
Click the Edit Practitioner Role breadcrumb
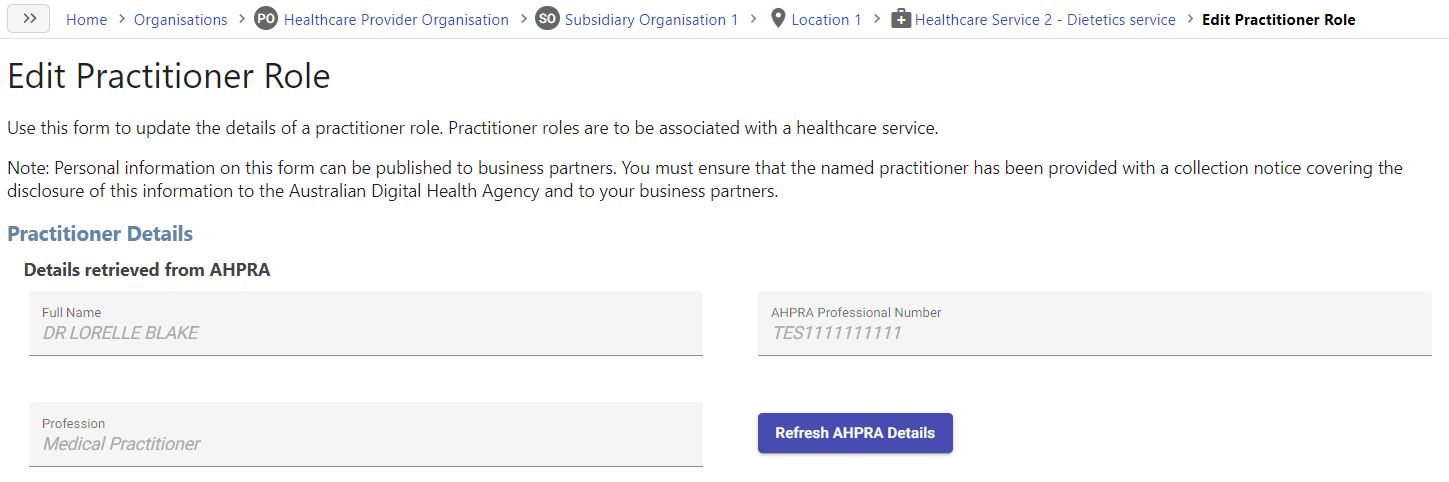pyautogui.click(x=1279, y=20)
